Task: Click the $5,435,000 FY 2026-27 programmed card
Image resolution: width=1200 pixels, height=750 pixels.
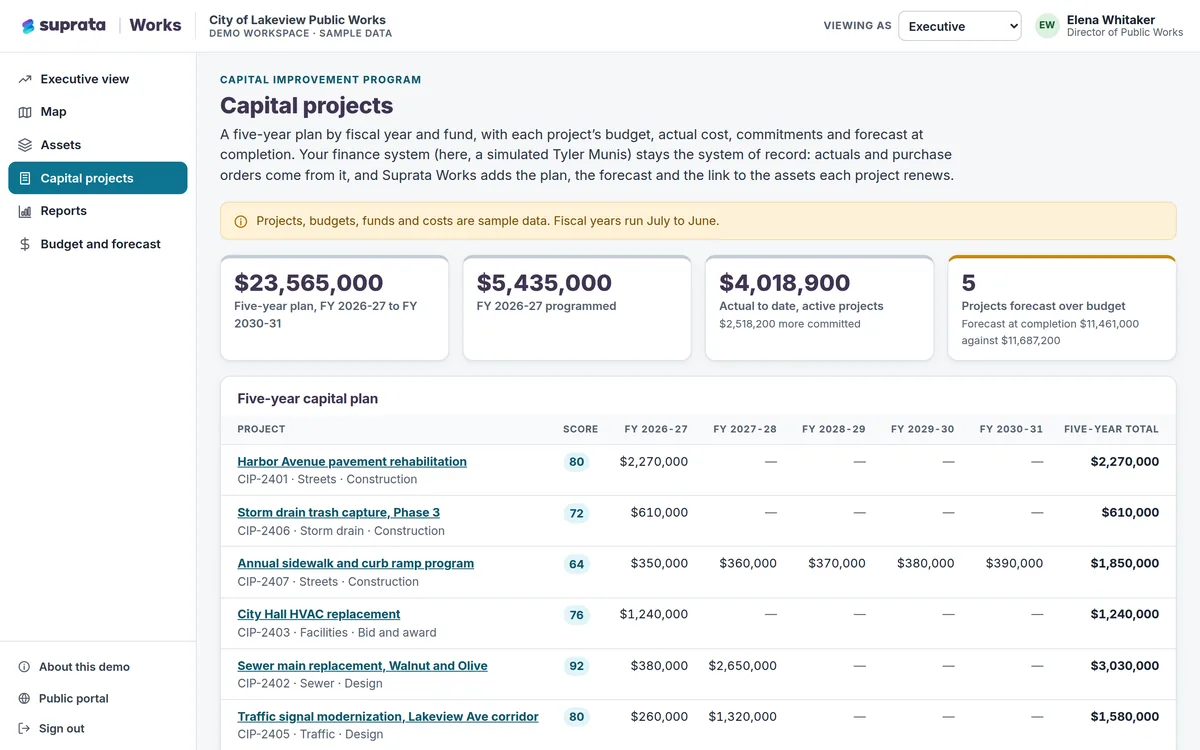Action: click(x=577, y=308)
